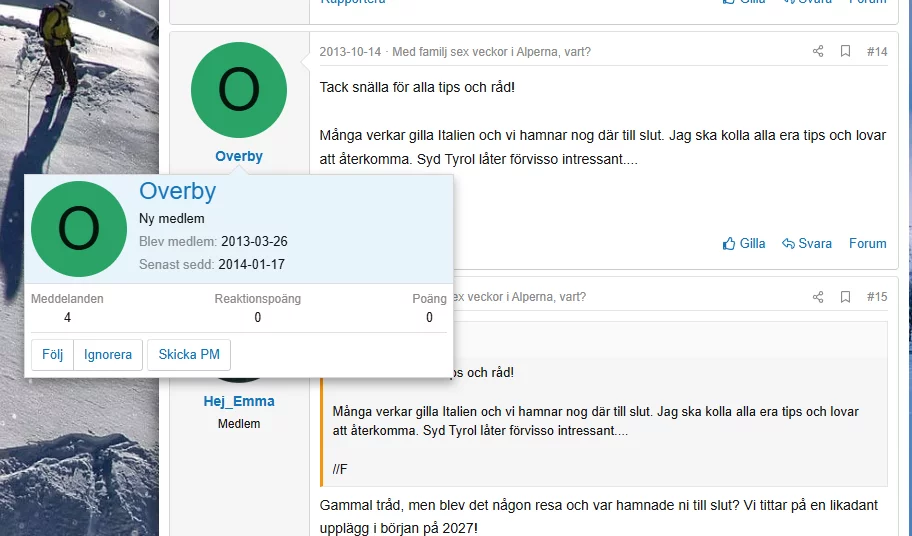912x536 pixels.
Task: Bookmark post #15 using the bookmark icon
Action: (x=845, y=297)
